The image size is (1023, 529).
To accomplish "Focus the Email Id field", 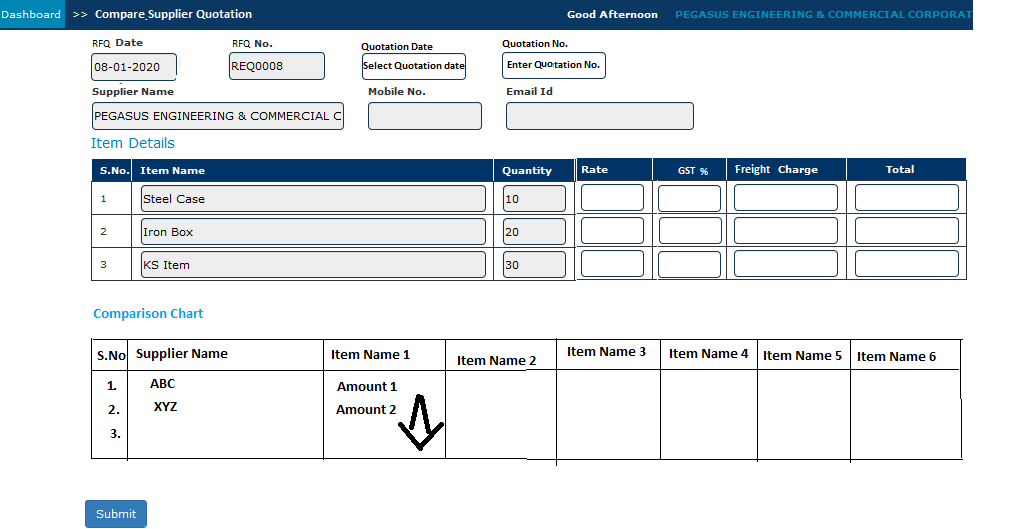I will point(600,116).
